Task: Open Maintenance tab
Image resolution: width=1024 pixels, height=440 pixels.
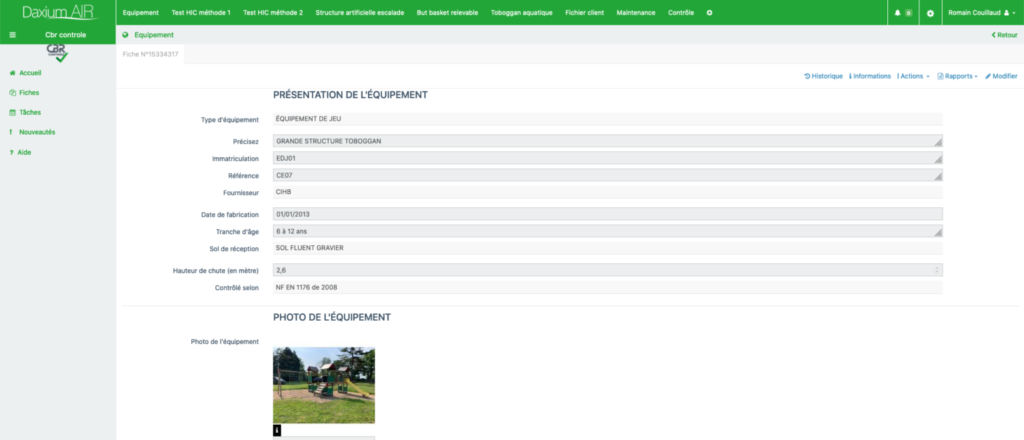Action: coord(636,13)
